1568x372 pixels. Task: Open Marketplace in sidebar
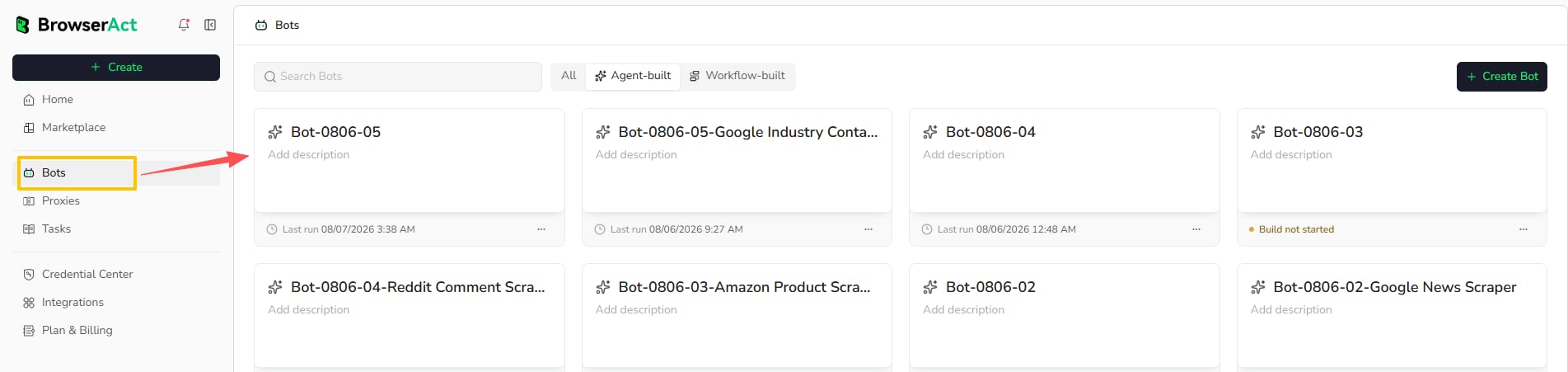pos(116,127)
